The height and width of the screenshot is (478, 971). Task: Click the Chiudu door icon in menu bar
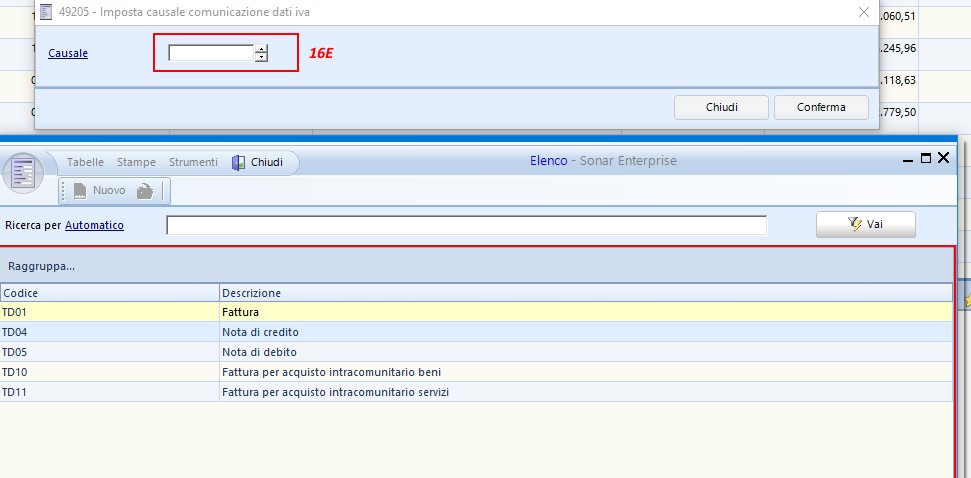[x=238, y=162]
